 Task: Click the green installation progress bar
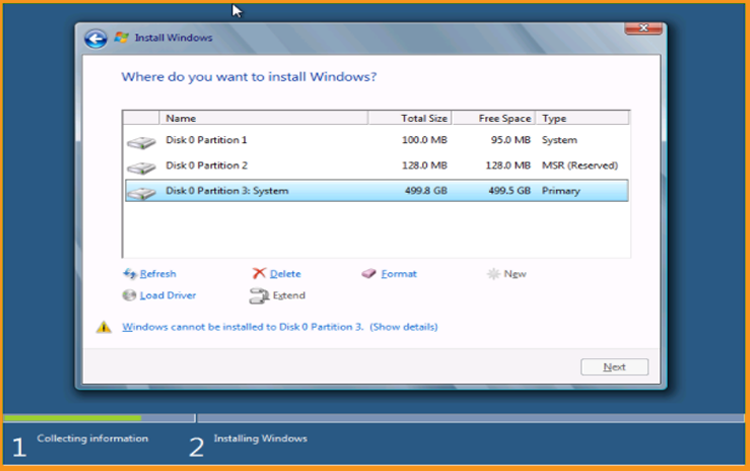[73, 418]
